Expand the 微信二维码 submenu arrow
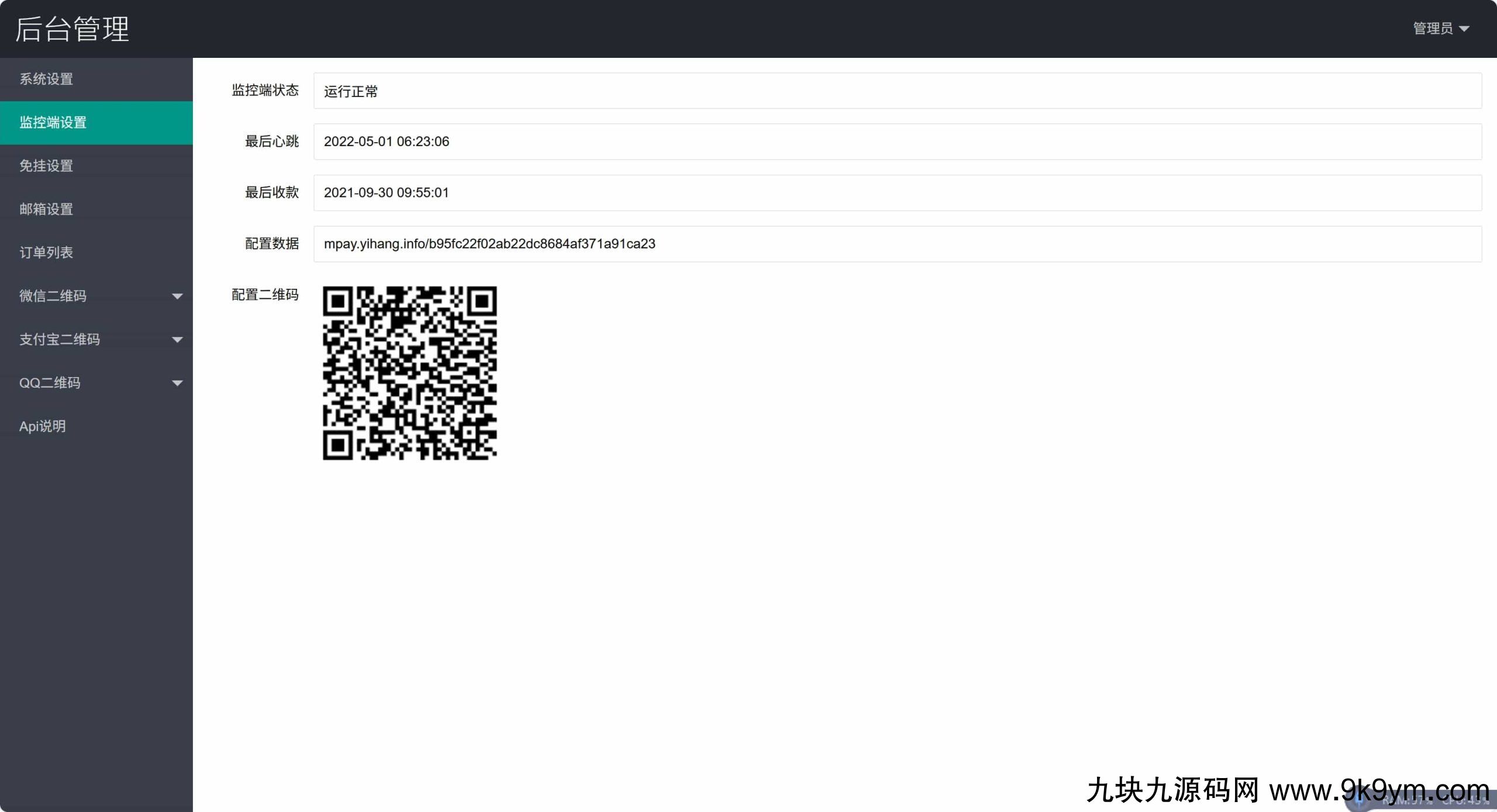 click(177, 296)
